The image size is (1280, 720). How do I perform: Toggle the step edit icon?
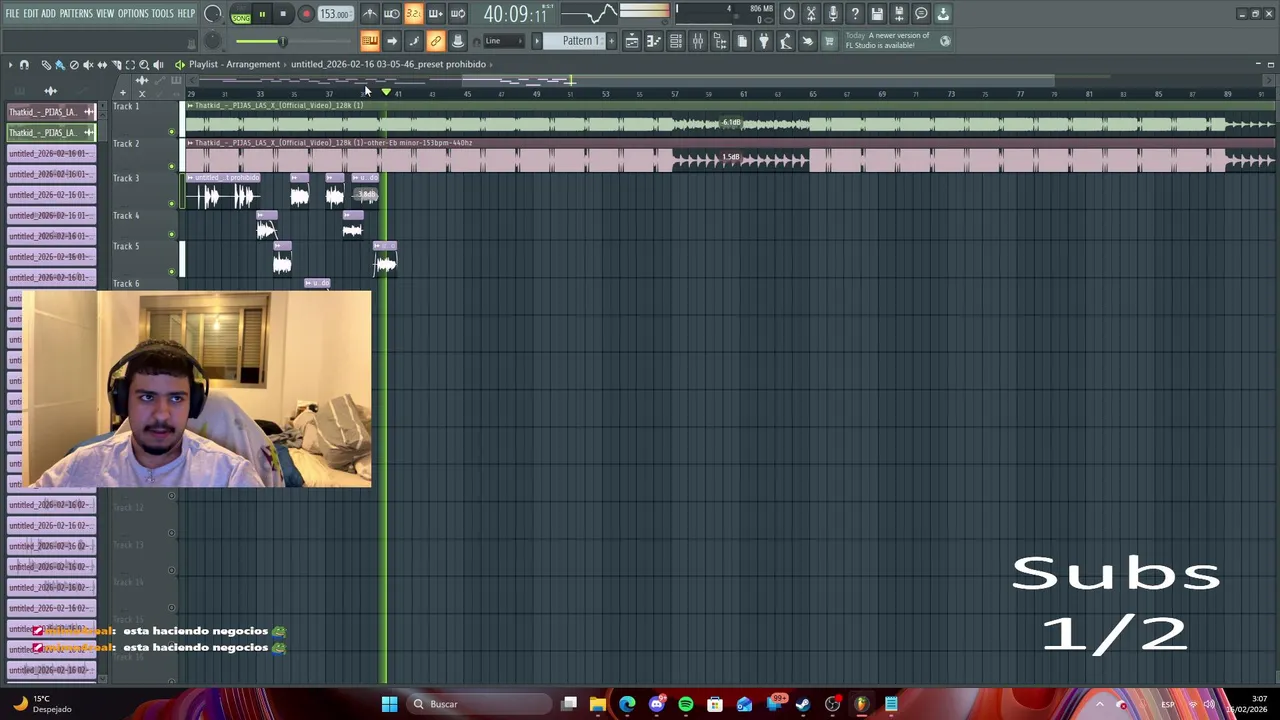414,41
